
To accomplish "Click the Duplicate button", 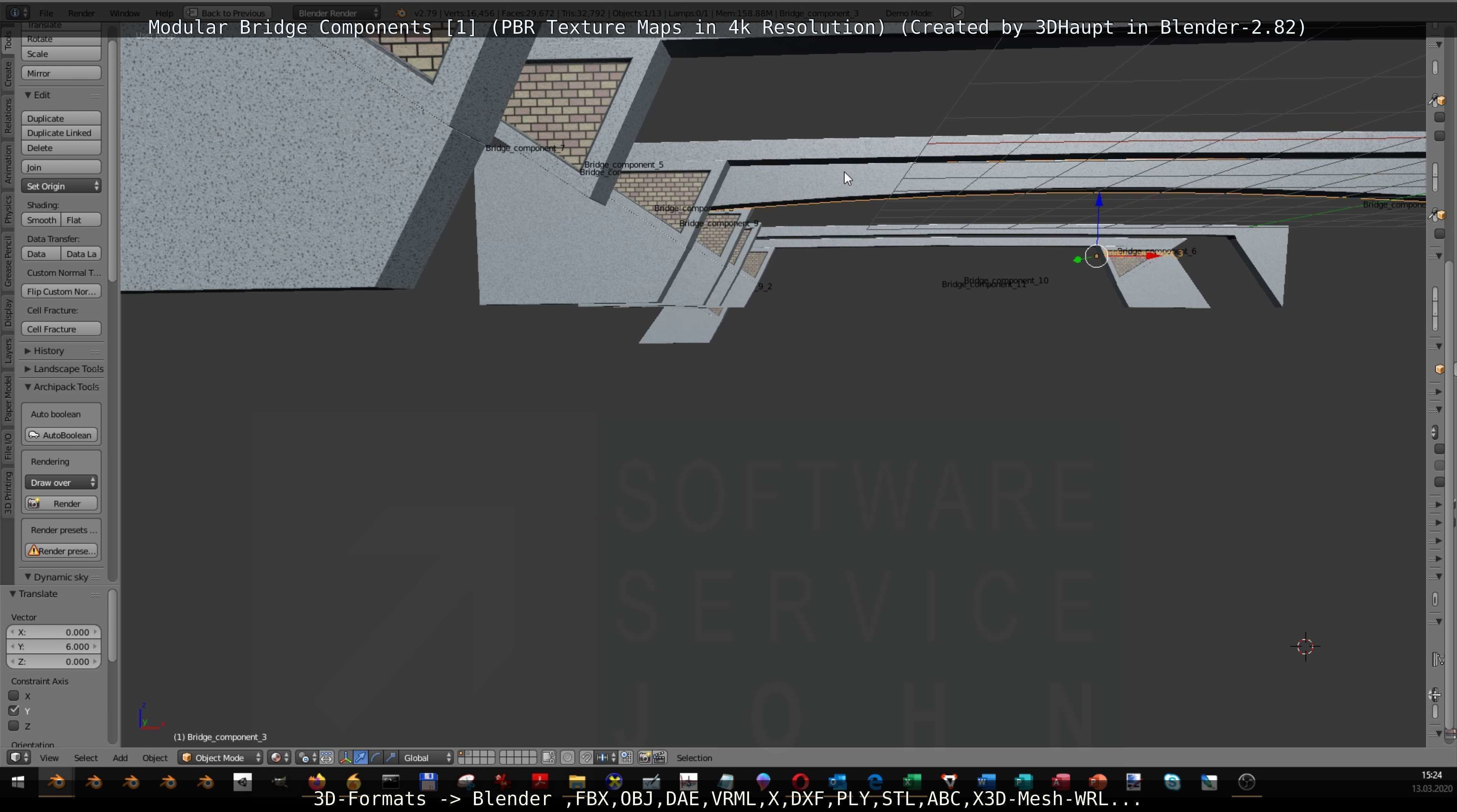I will (x=61, y=118).
